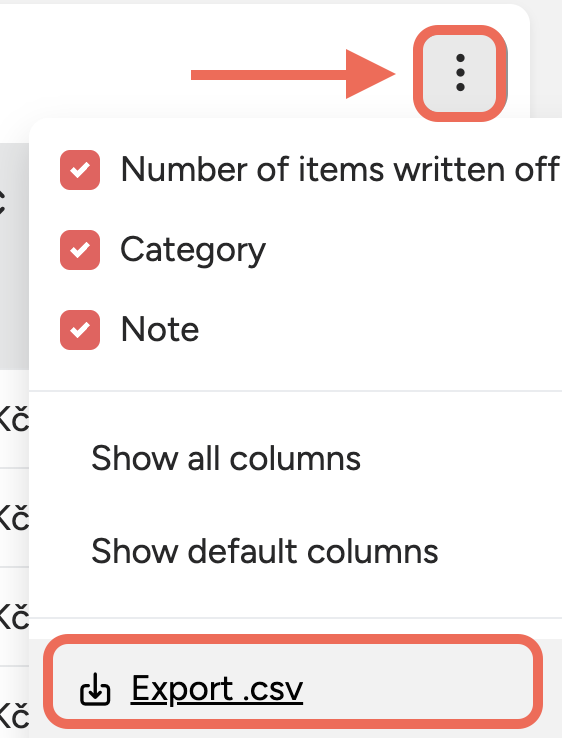Choose Show default columns
This screenshot has width=562, height=738.
pos(265,551)
